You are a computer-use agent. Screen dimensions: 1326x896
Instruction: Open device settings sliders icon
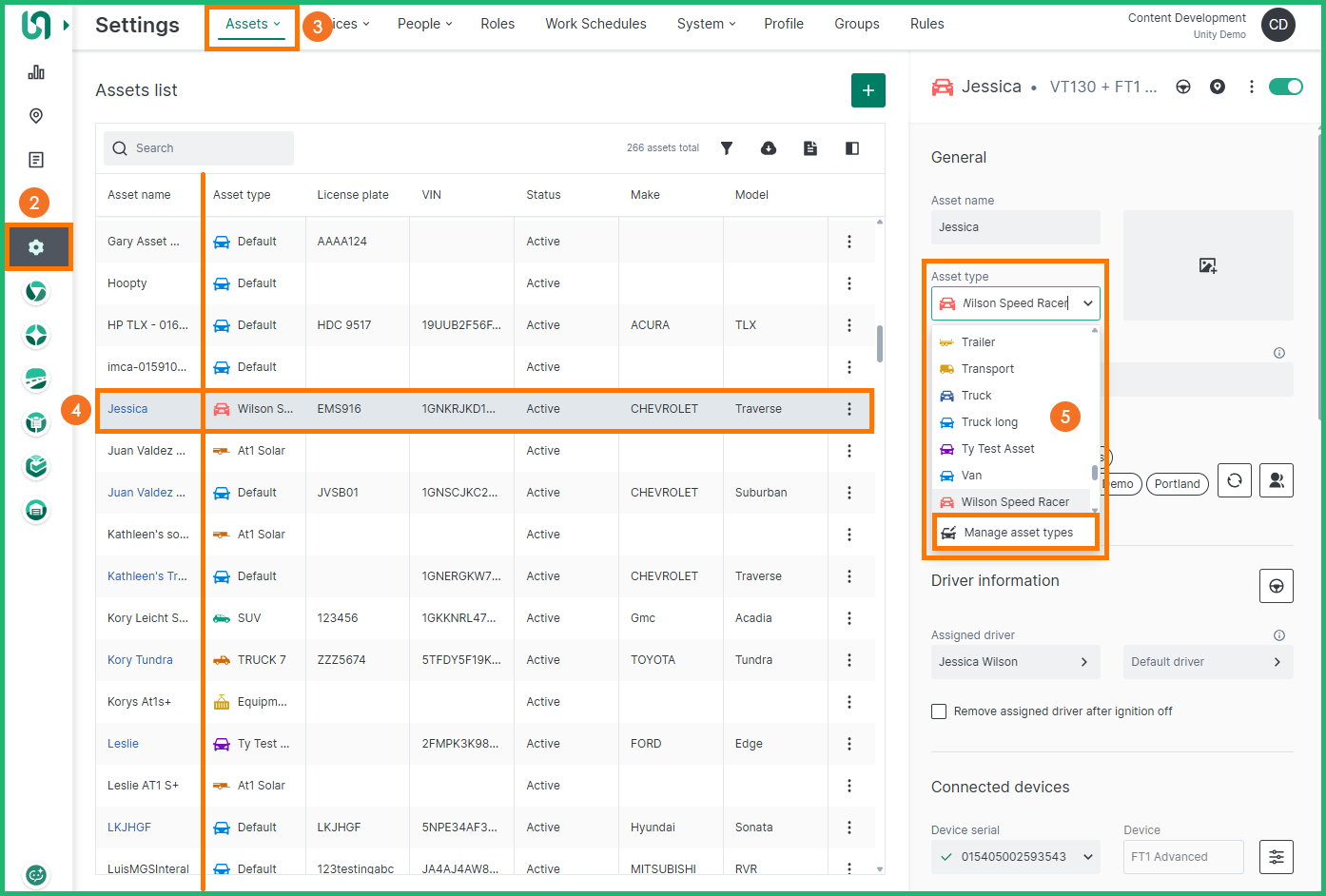1276,857
